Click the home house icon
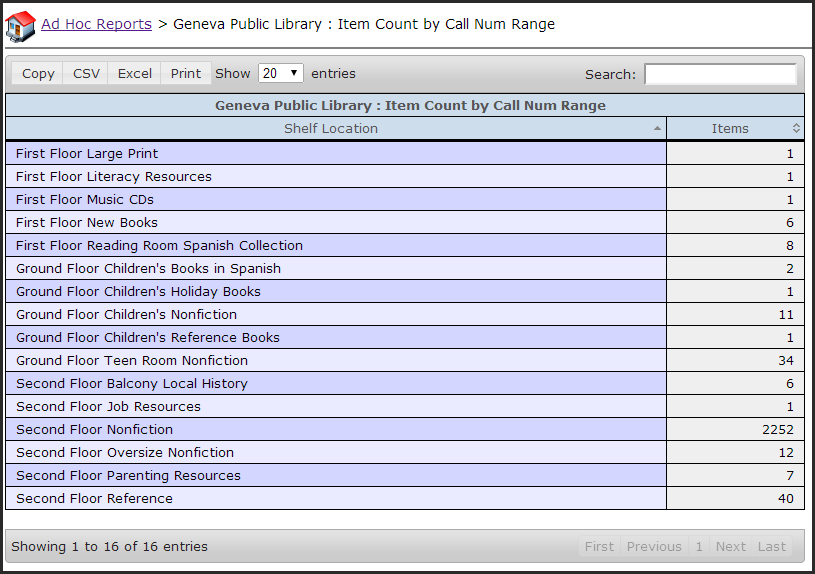 tap(20, 26)
